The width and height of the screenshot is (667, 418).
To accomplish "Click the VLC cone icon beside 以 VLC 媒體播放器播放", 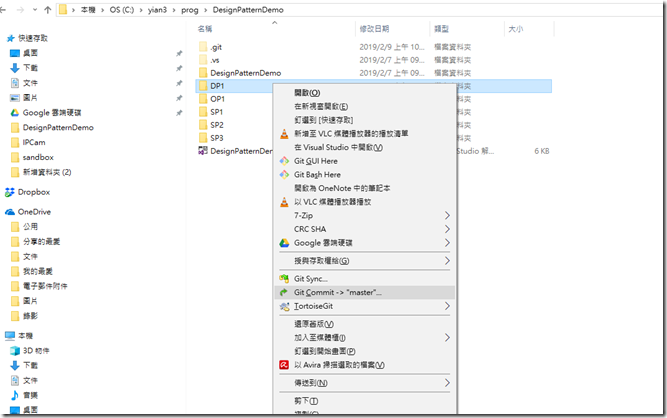I will point(284,202).
